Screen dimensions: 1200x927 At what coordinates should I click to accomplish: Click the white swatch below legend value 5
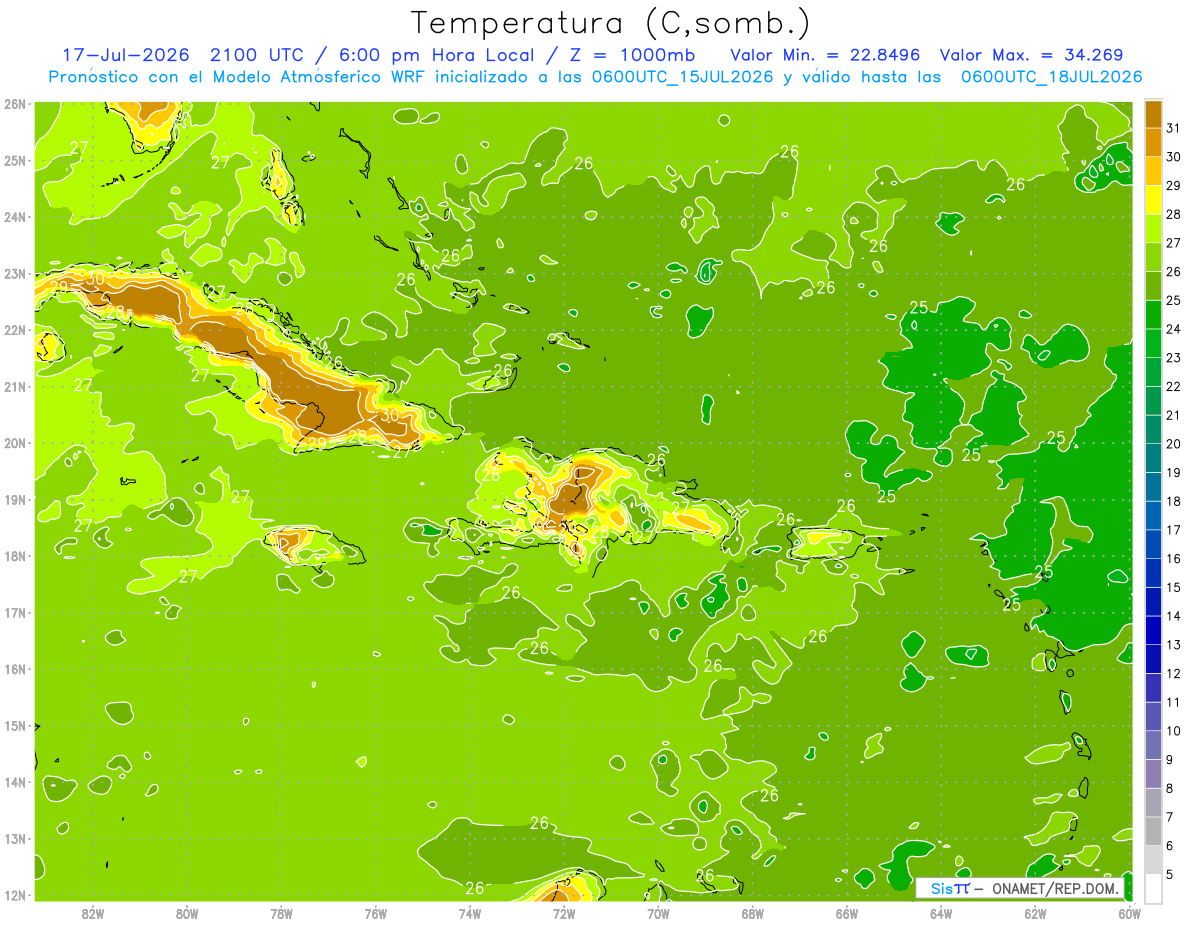[x=1153, y=888]
